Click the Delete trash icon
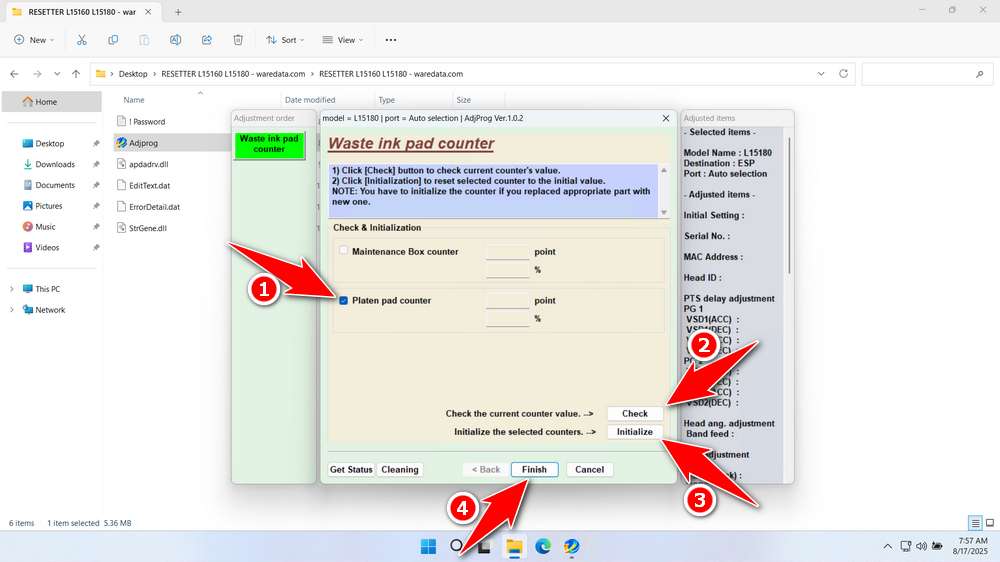1000x562 pixels. 238,40
